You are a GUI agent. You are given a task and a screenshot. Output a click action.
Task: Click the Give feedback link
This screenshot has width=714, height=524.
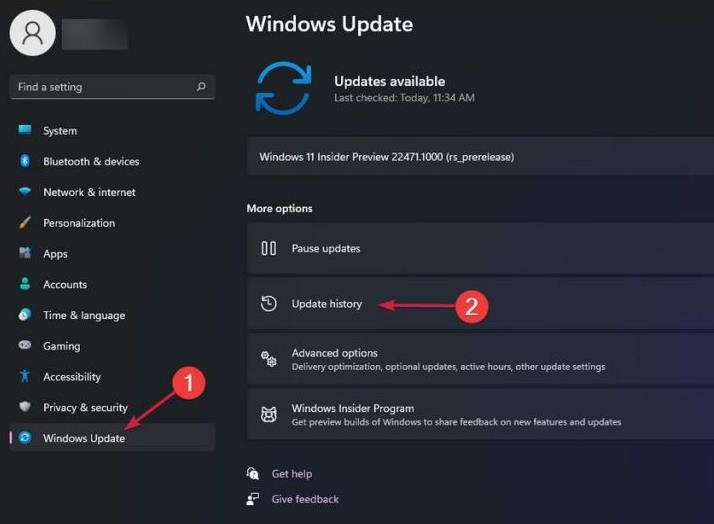pos(305,499)
